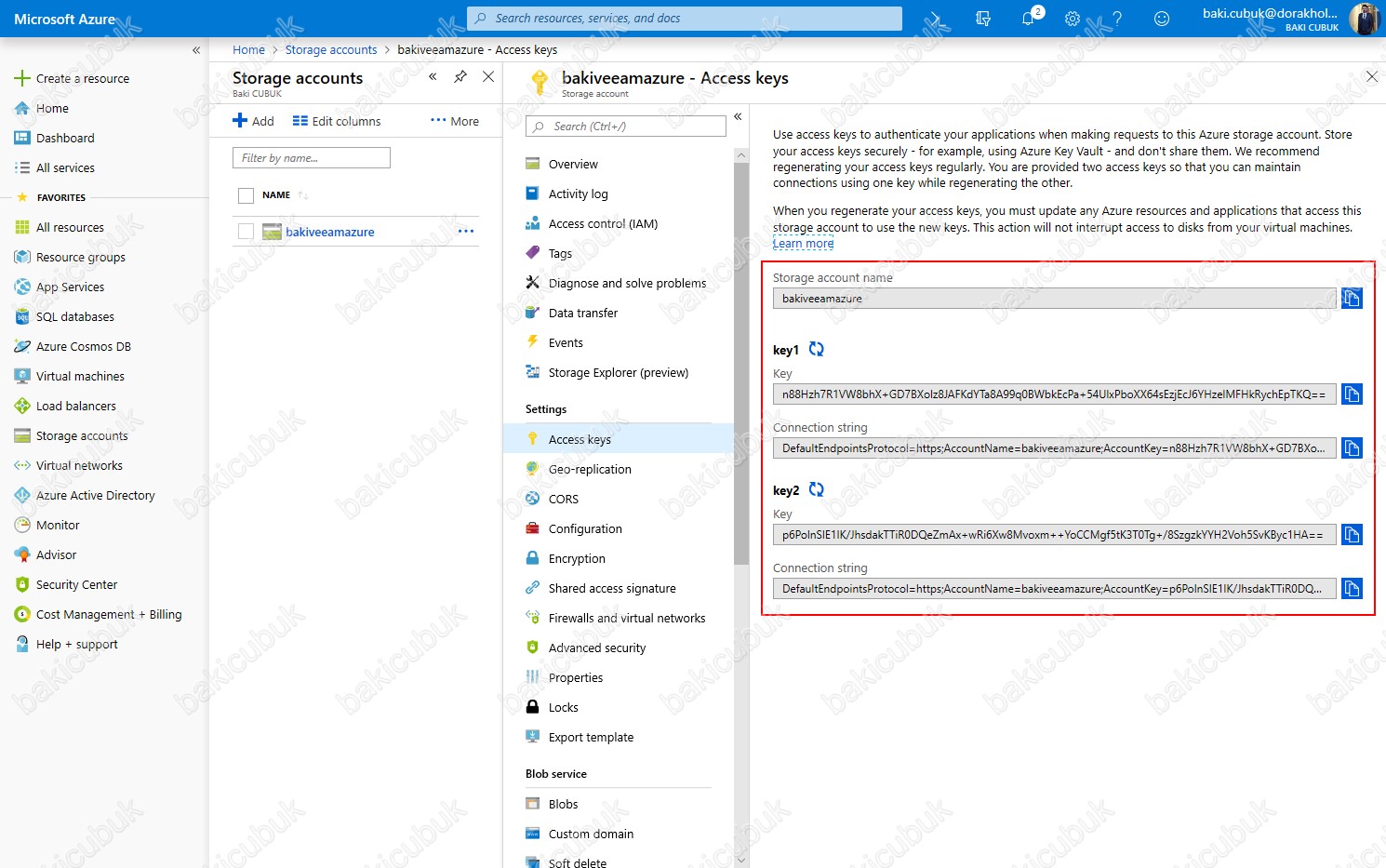Screen dimensions: 1386x868
Task: Focus the global search resources box
Action: (685, 19)
